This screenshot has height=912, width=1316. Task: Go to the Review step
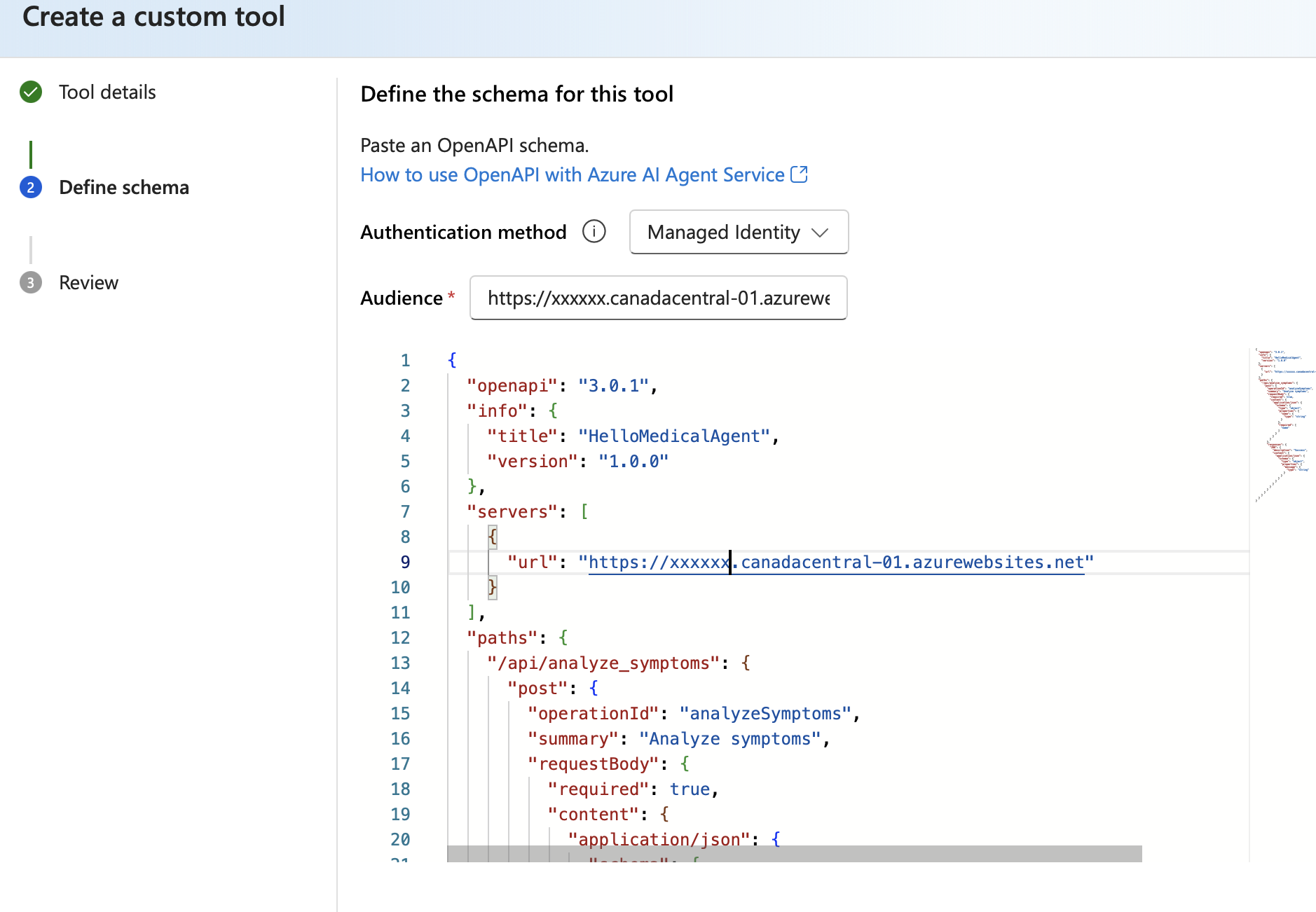(x=88, y=282)
